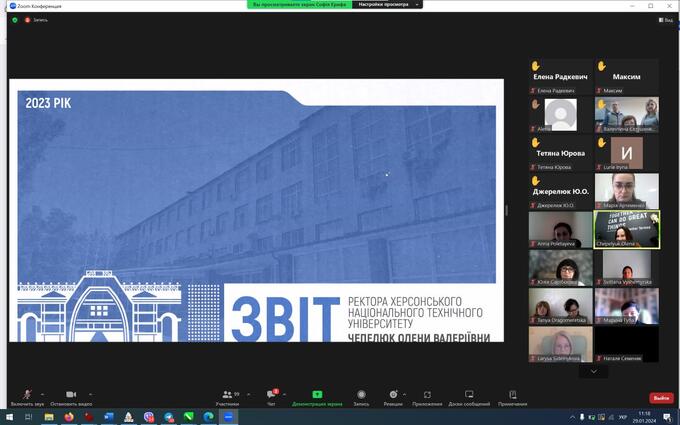The image size is (680, 425).
Task: Open the Примечания notes icon
Action: (512, 396)
